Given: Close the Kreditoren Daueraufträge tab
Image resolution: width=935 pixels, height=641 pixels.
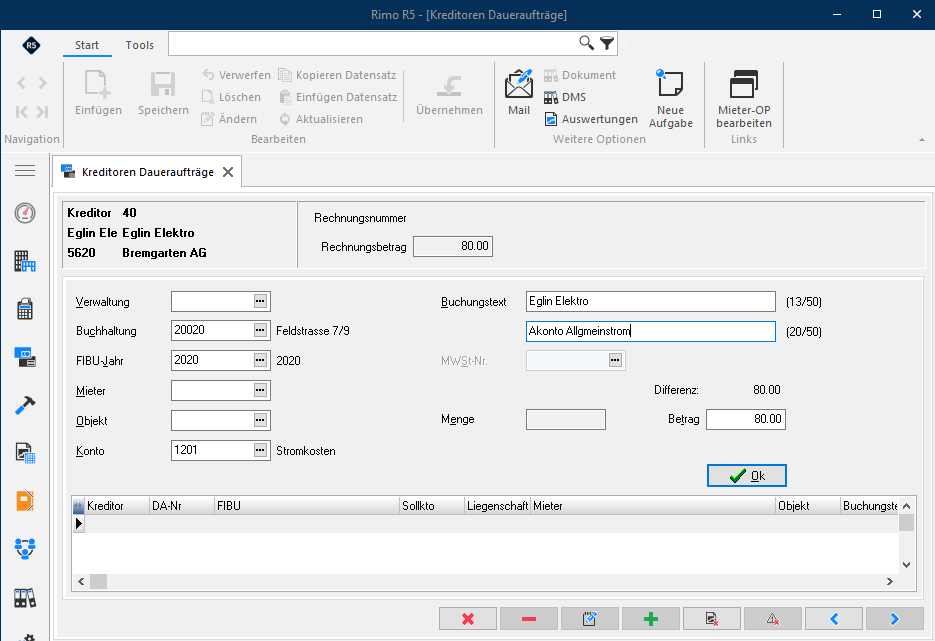Looking at the screenshot, I should click(x=228, y=172).
